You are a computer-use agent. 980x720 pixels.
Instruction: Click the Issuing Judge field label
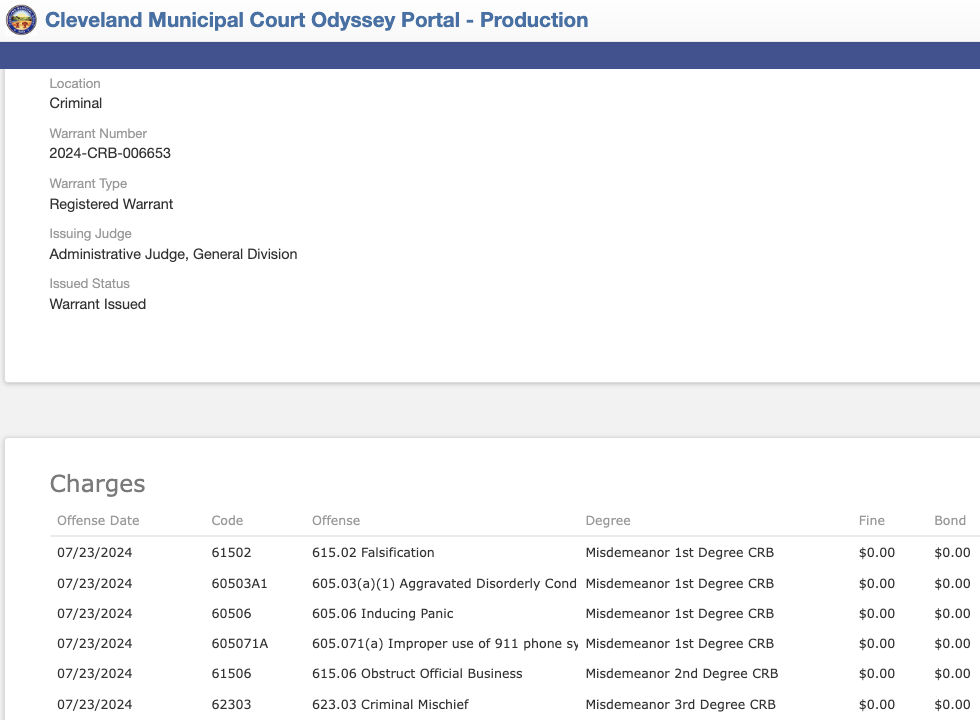(x=91, y=234)
